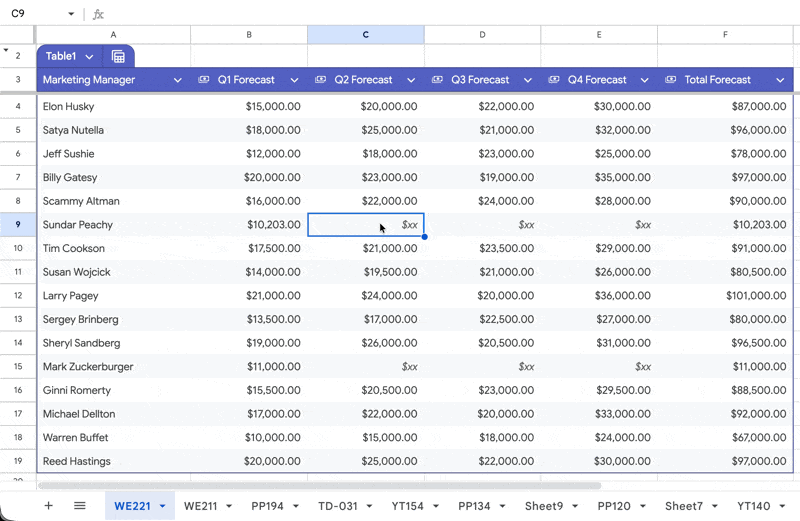This screenshot has height=521, width=800.
Task: Open the Total Forecast column dropdown arrow
Action: (779, 80)
